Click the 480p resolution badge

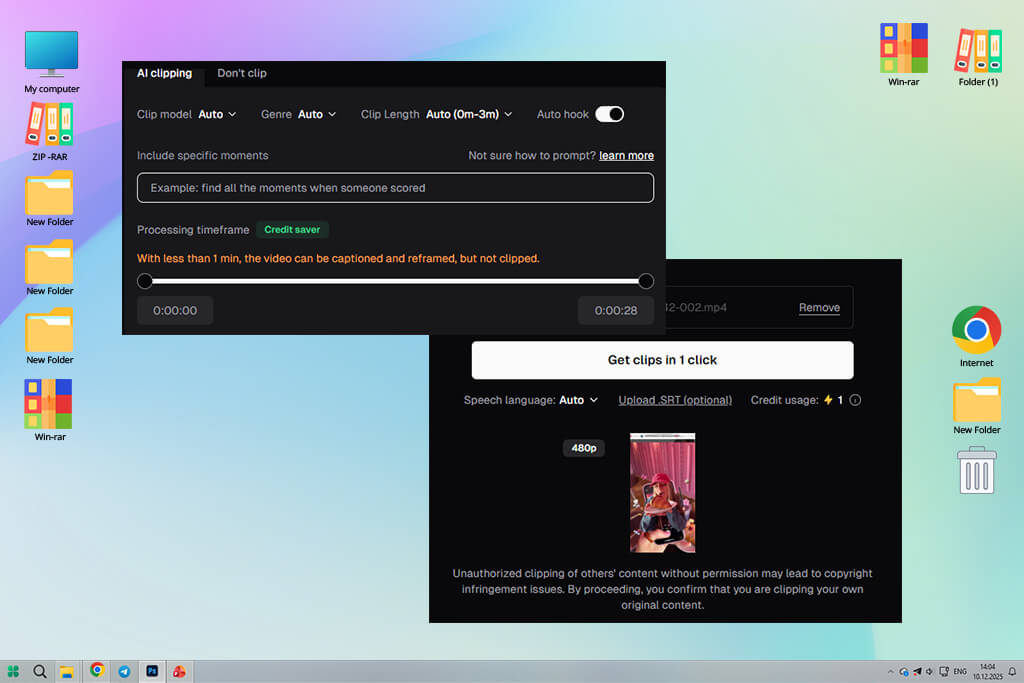click(x=584, y=448)
